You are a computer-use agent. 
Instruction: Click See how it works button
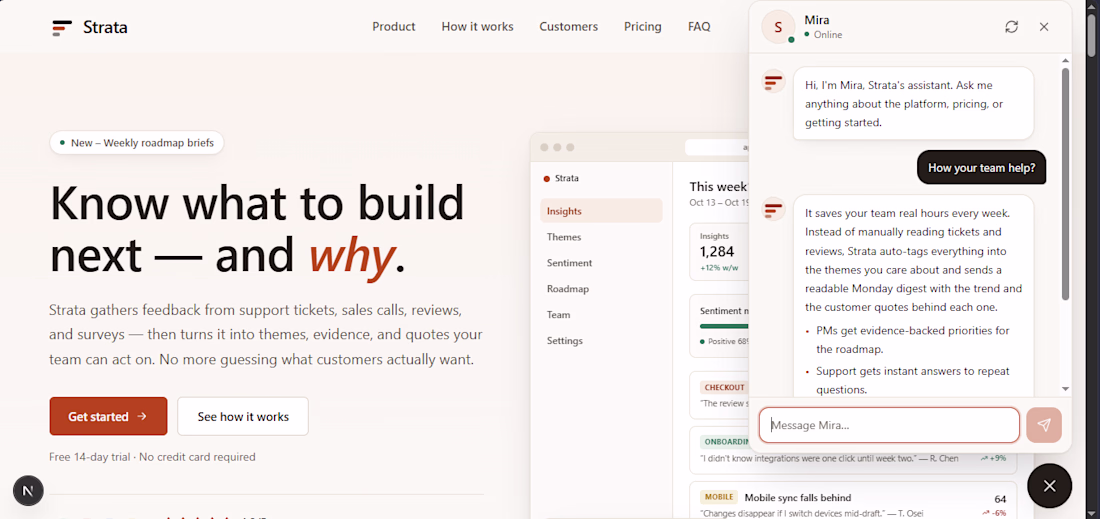click(x=243, y=416)
